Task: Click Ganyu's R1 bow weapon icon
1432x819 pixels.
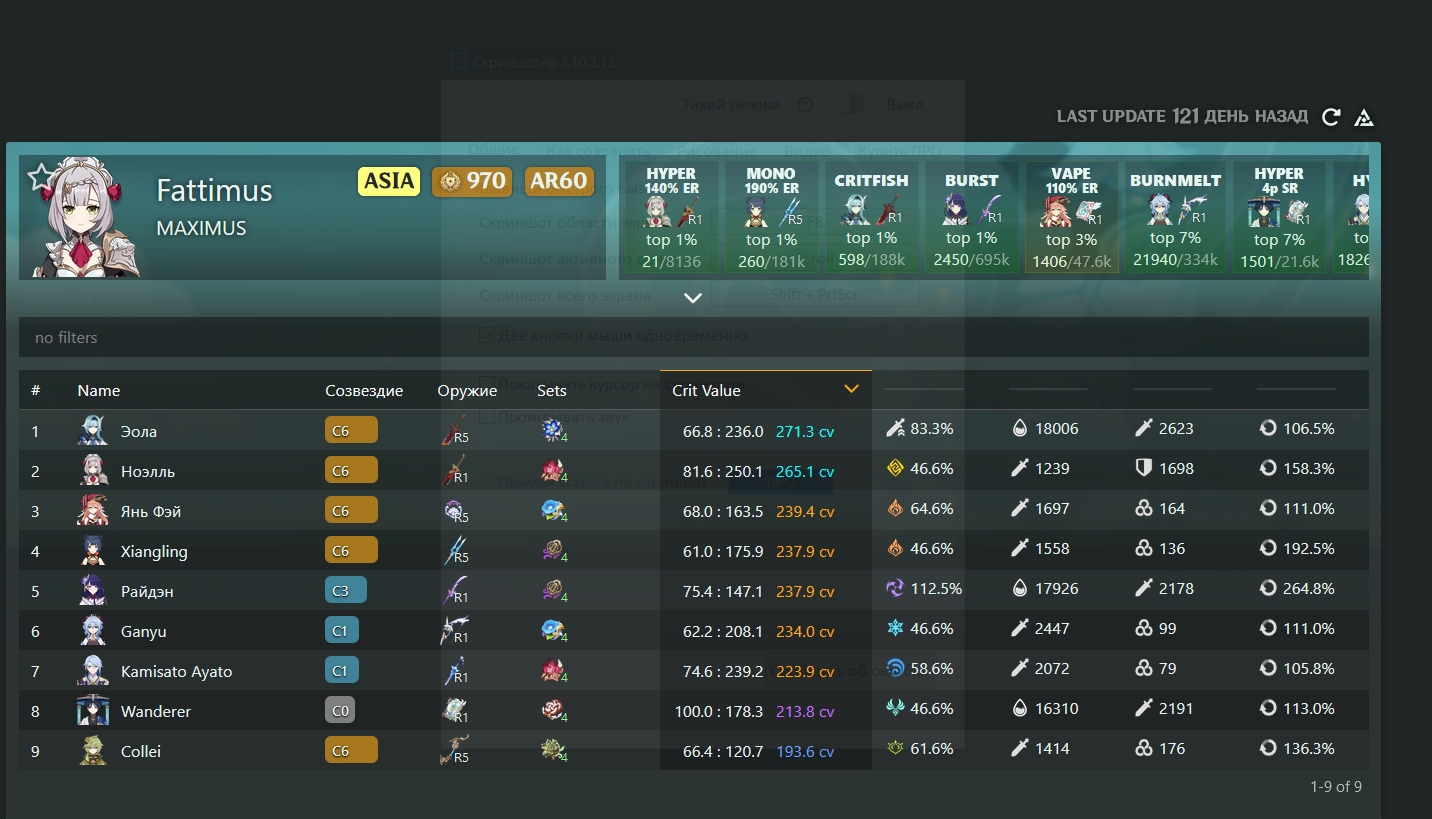Action: coord(454,631)
